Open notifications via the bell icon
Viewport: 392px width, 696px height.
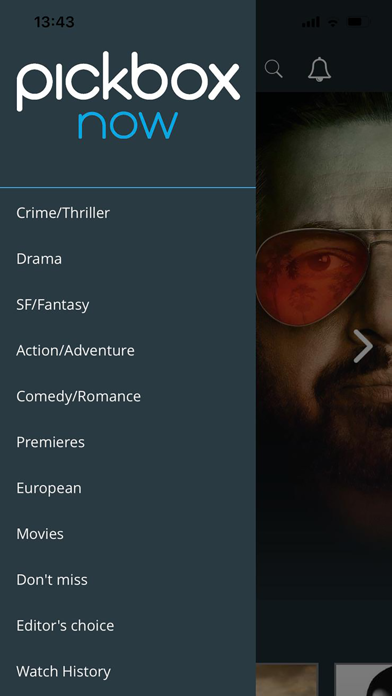click(x=320, y=69)
